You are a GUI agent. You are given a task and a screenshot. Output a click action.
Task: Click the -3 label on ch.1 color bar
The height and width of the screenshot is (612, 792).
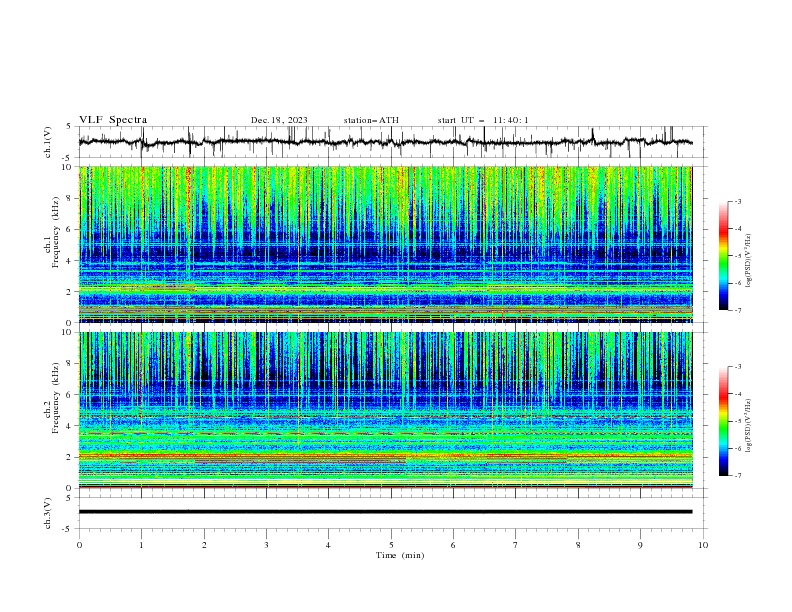coord(738,201)
